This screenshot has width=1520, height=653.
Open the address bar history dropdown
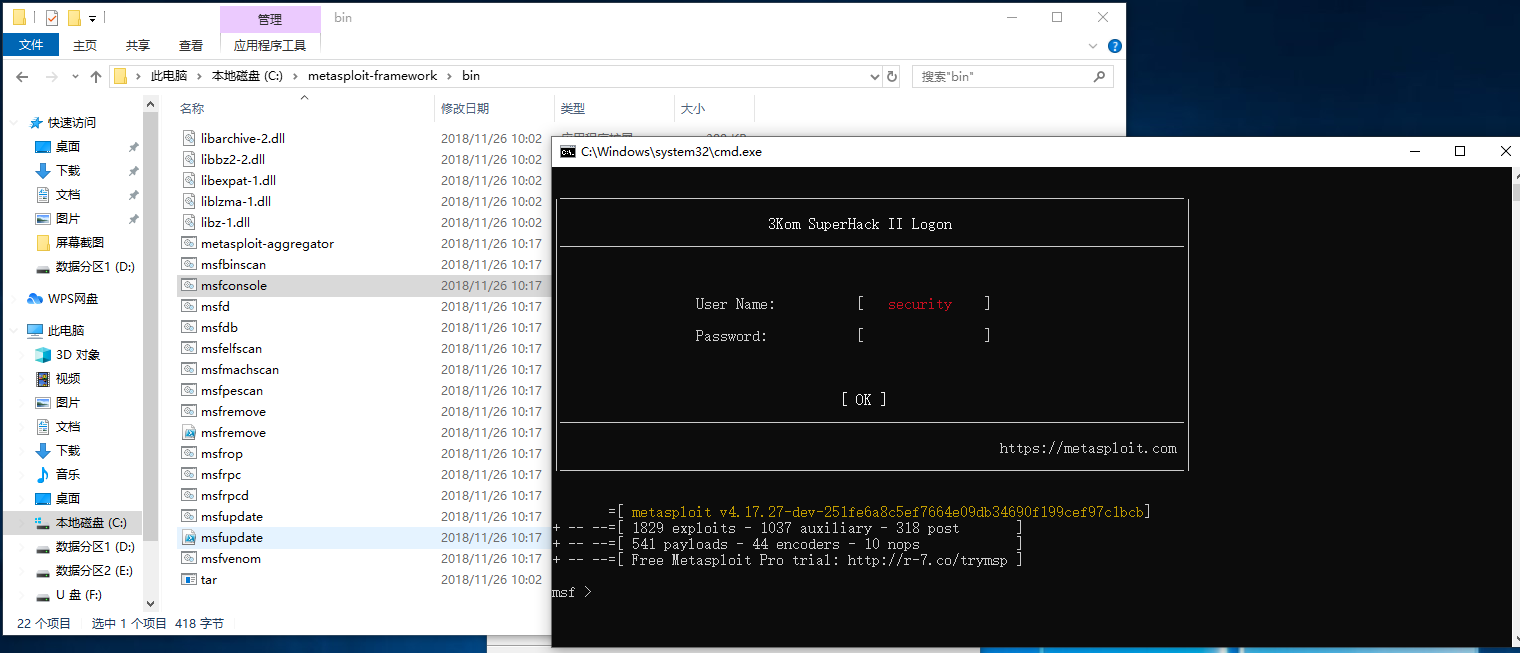[874, 76]
